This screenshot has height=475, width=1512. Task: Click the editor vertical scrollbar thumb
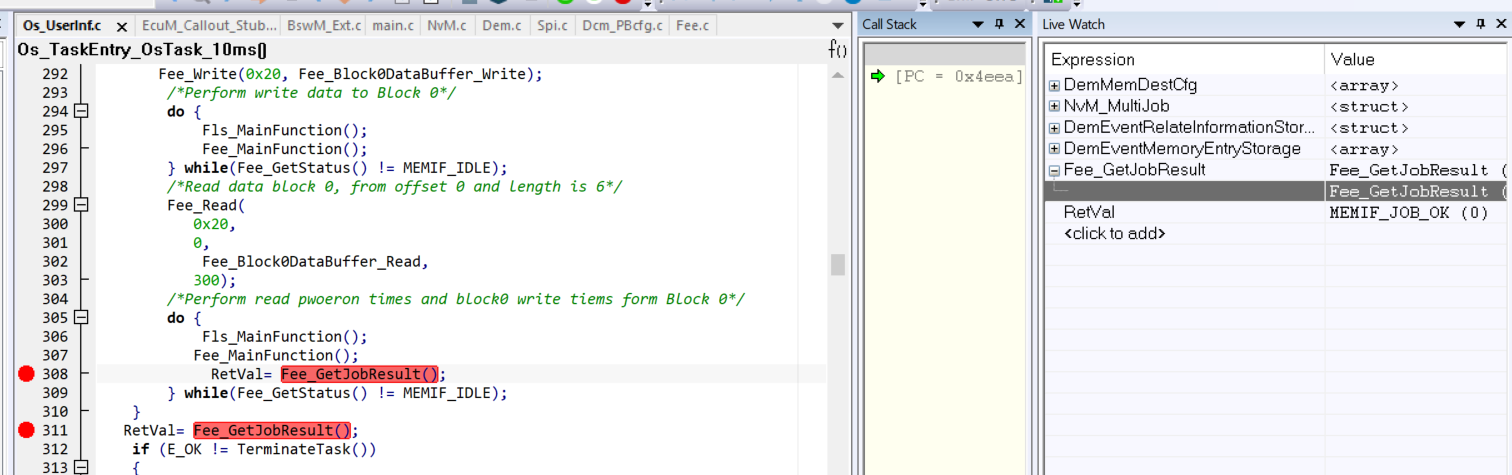click(837, 264)
